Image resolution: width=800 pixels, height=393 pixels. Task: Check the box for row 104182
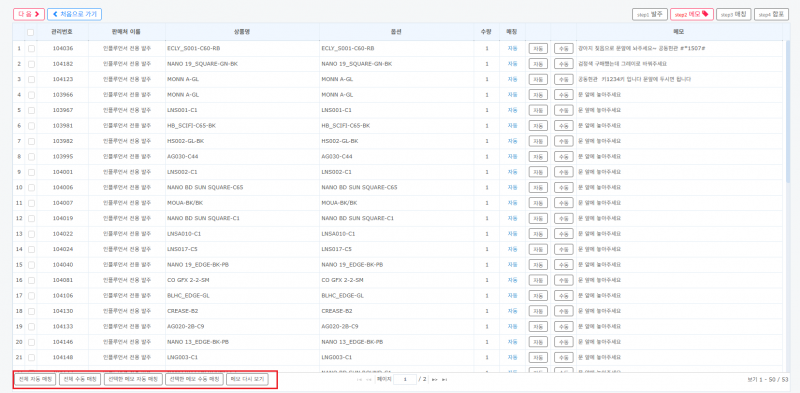(x=32, y=64)
